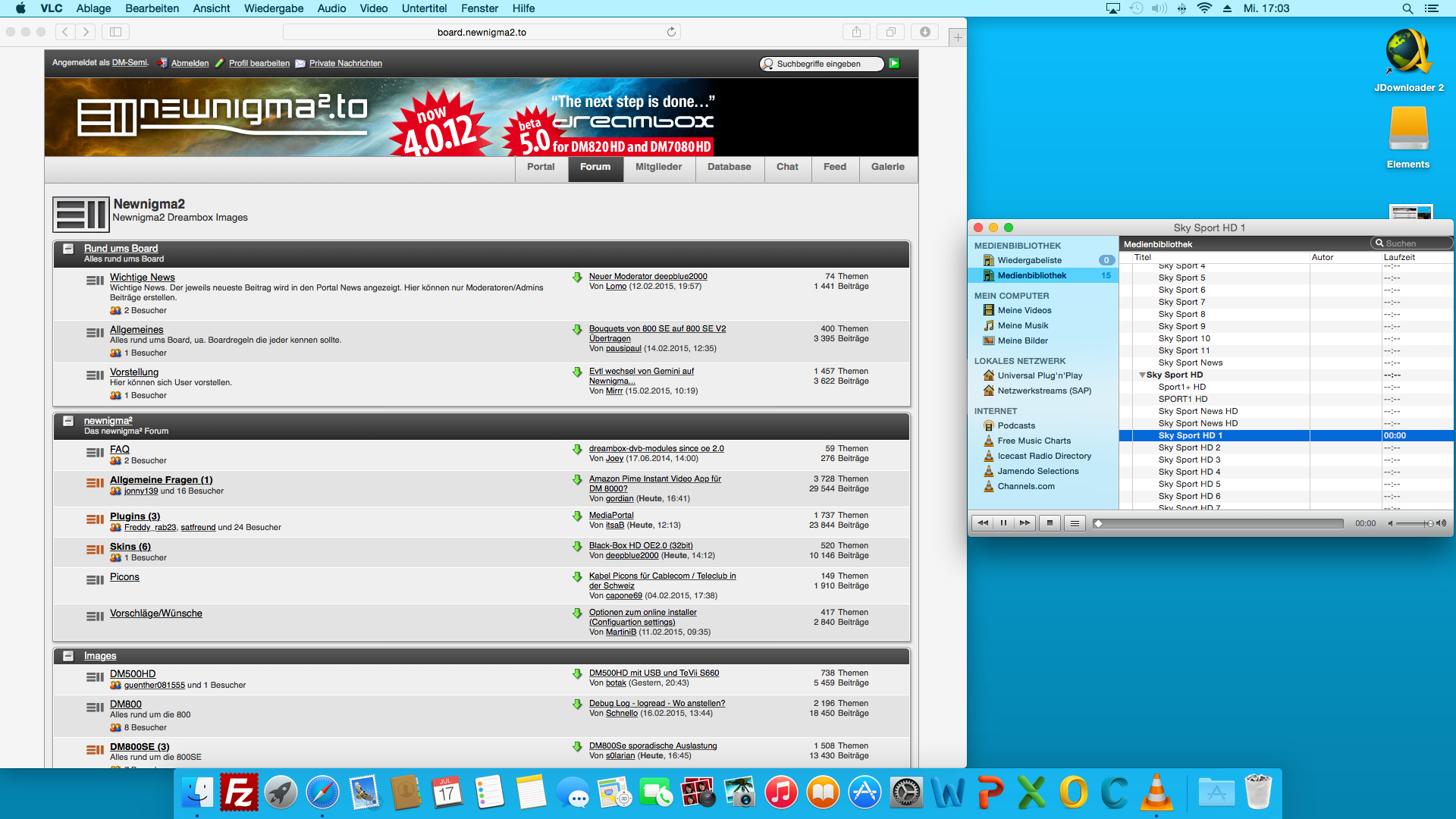Click the VLC rewind button
Viewport: 1456px width, 819px height.
pyautogui.click(x=983, y=523)
